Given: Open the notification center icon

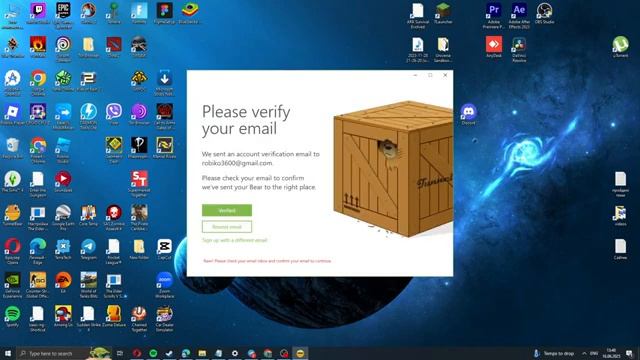Looking at the screenshot, I should tap(630, 353).
